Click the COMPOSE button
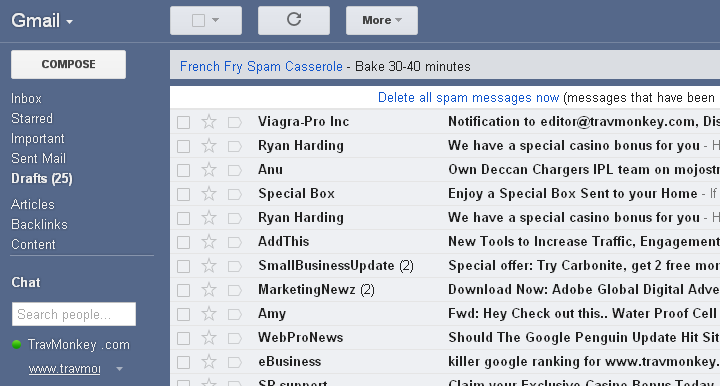 pos(68,64)
